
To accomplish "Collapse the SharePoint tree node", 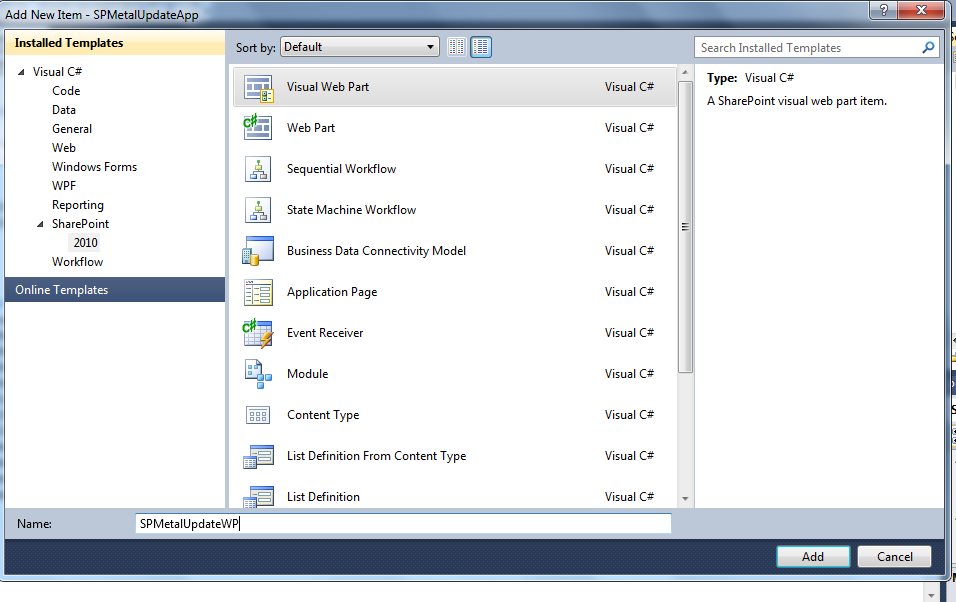I will 40,224.
